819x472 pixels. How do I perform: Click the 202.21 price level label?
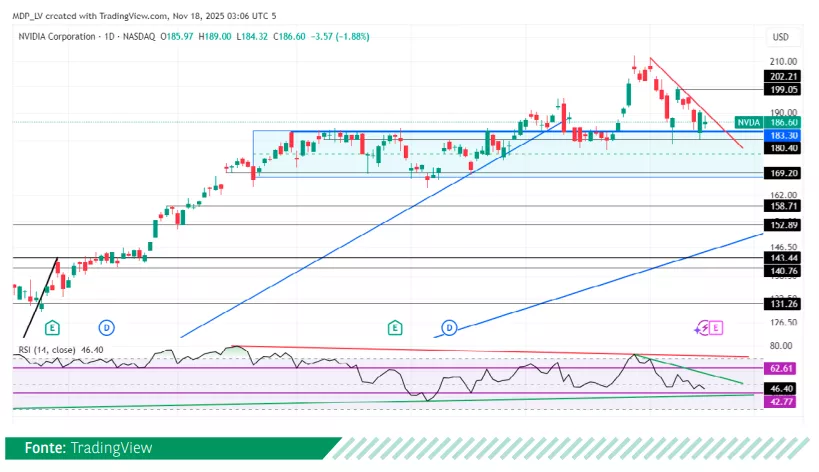click(x=781, y=76)
